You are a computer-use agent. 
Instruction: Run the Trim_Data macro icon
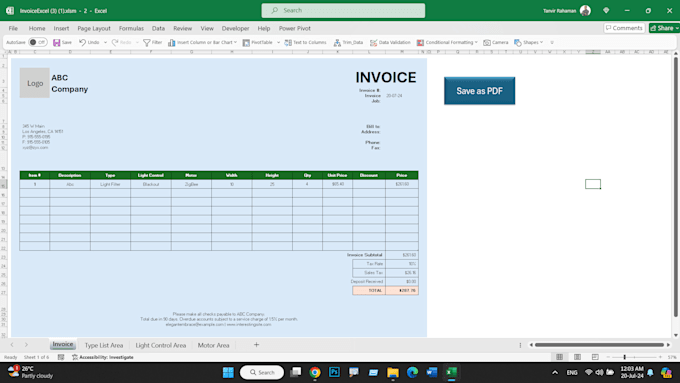(x=337, y=43)
